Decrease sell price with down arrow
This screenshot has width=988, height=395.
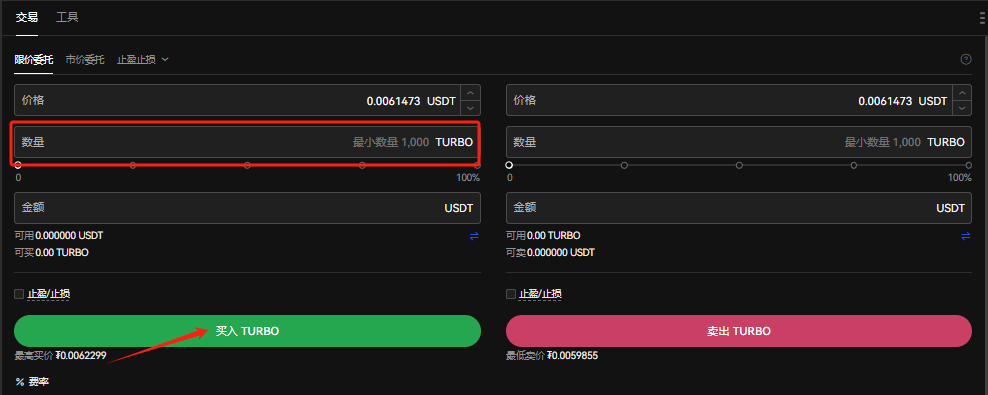[x=962, y=108]
